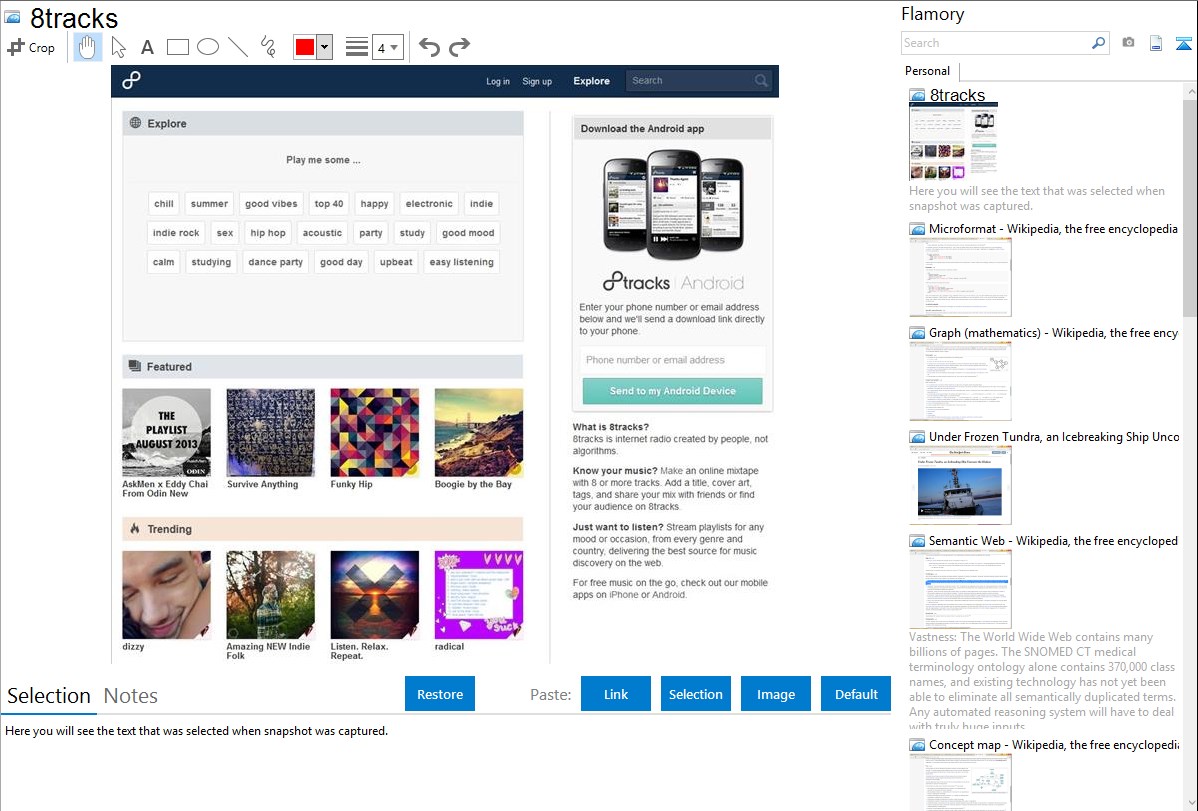Paste the Selection text
Viewport: 1198px width, 811px height.
click(695, 694)
